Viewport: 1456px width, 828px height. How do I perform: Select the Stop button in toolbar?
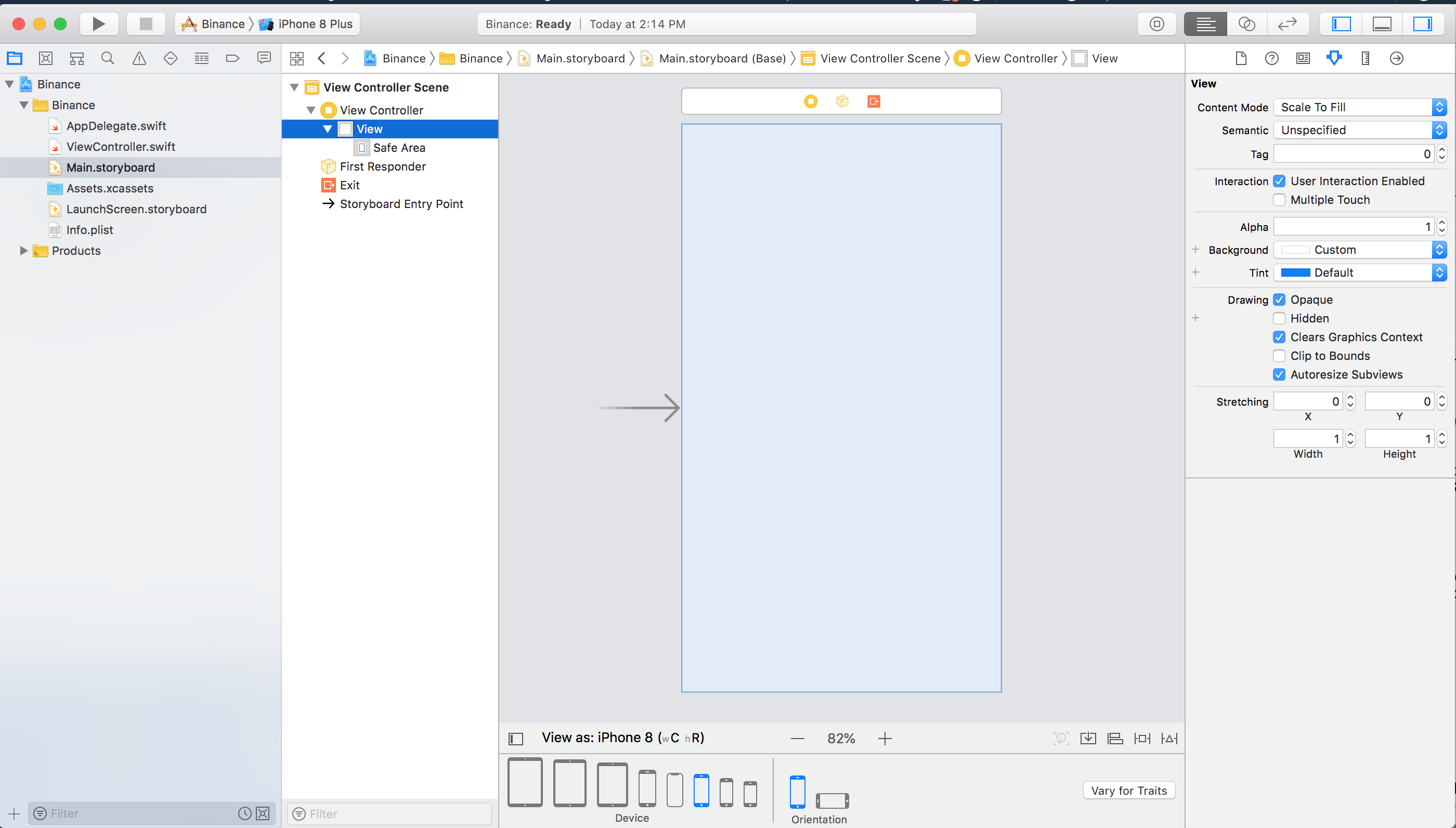tap(145, 23)
